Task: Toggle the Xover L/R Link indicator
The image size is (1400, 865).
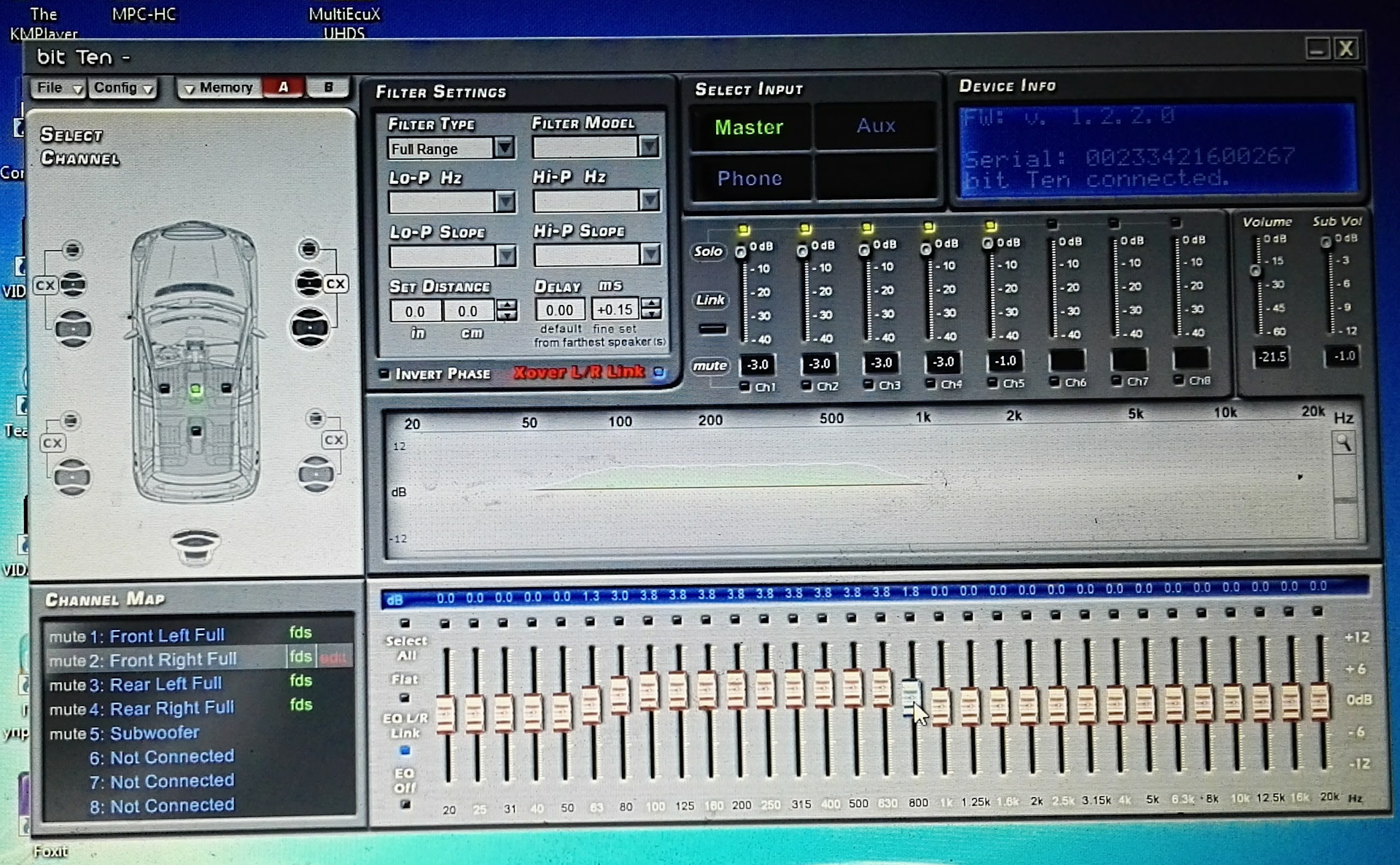Action: [x=659, y=372]
